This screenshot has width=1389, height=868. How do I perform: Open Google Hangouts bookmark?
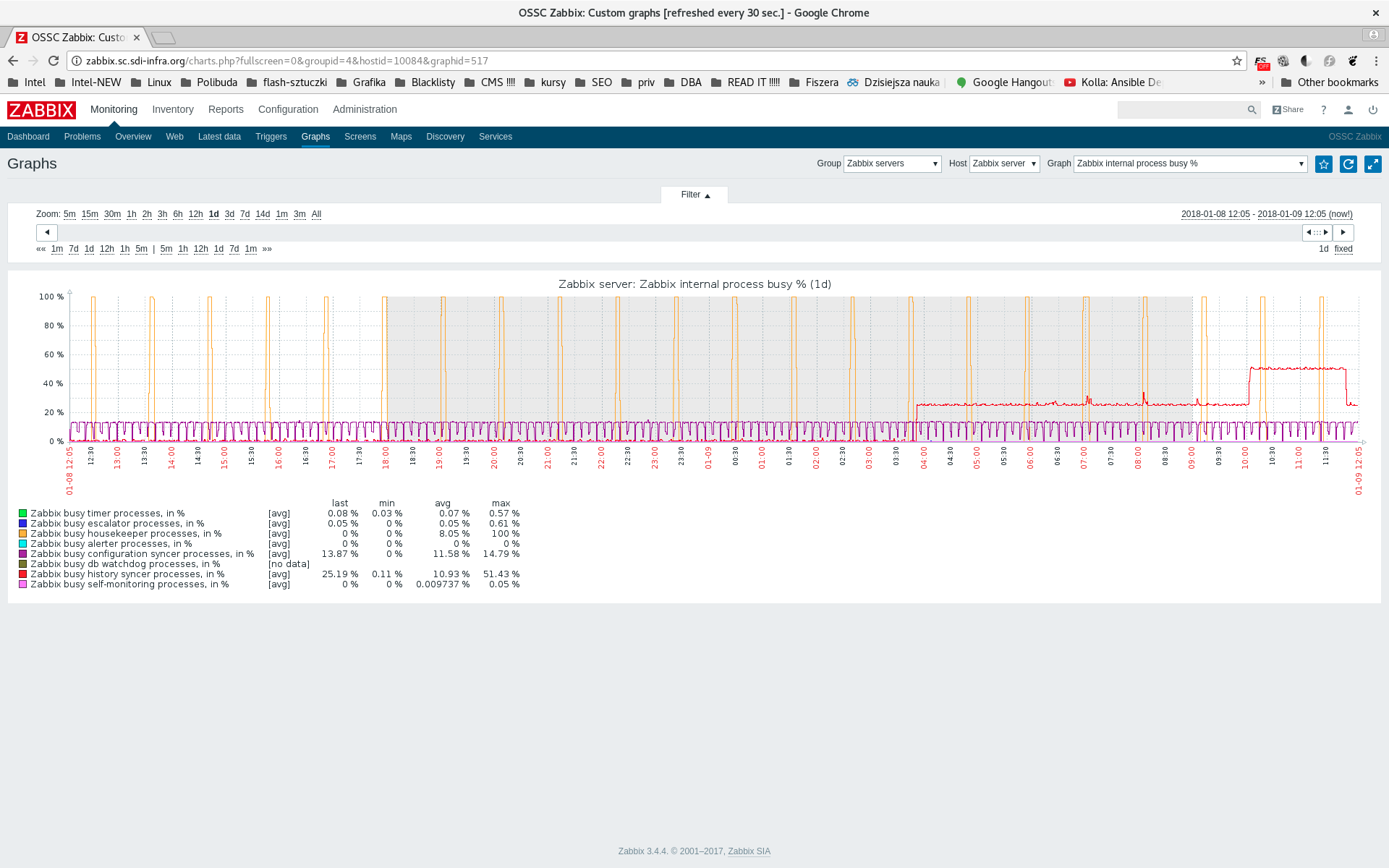1005,82
